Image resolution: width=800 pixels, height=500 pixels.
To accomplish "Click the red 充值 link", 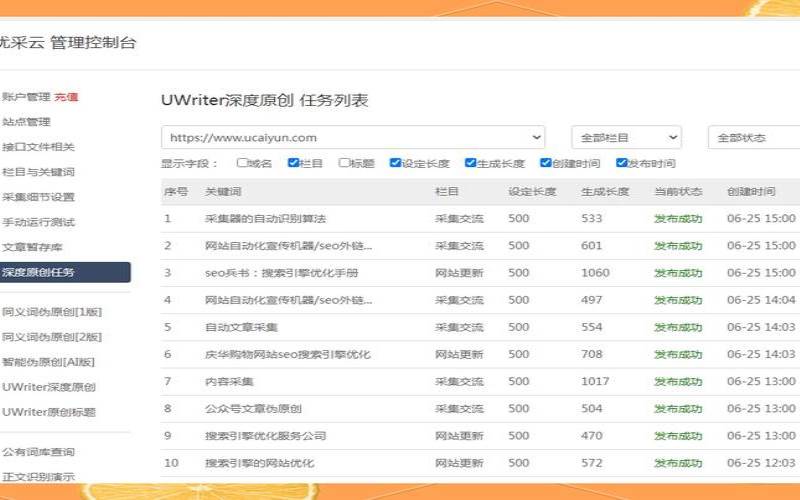I will 66,96.
